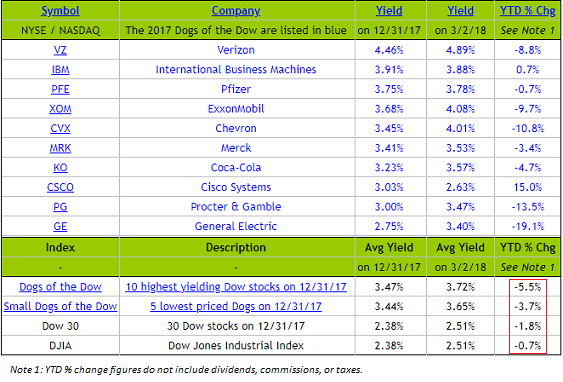Select the International Business Machines name
The height and width of the screenshot is (382, 563).
[236, 70]
